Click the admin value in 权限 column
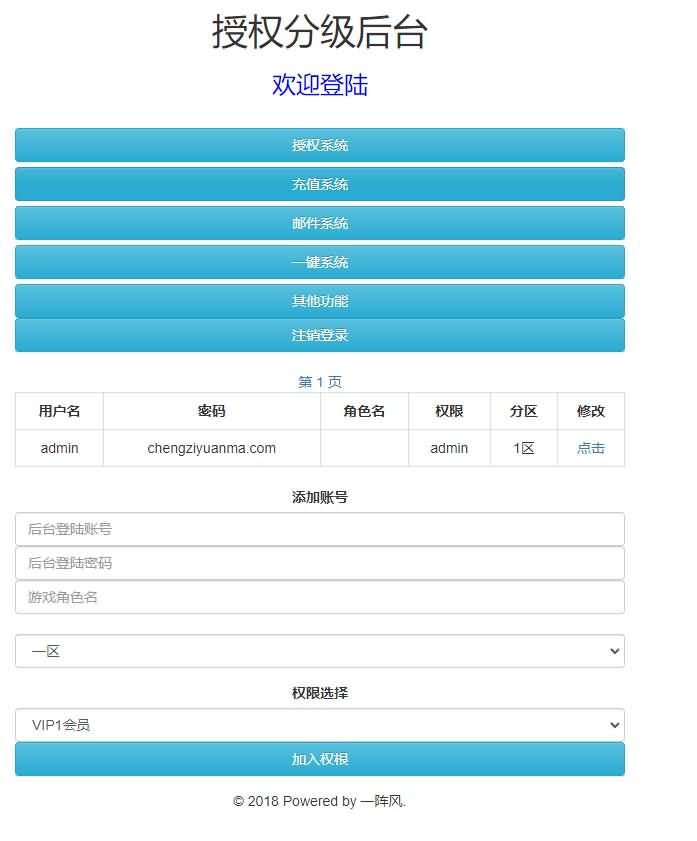Screen dimensions: 697x841 (x=449, y=448)
